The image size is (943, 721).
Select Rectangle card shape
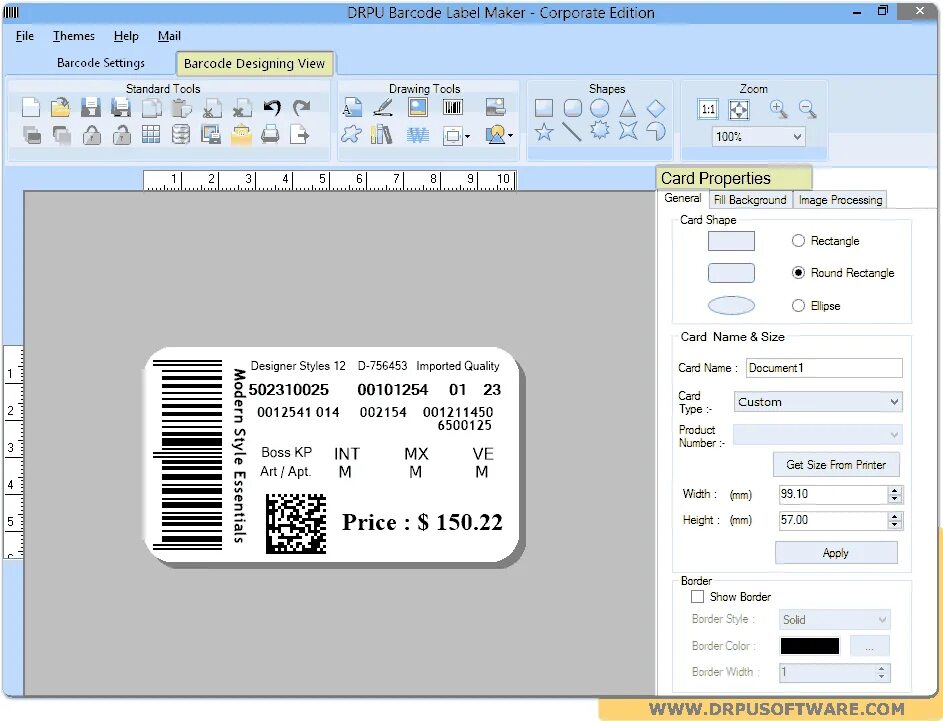[x=798, y=241]
